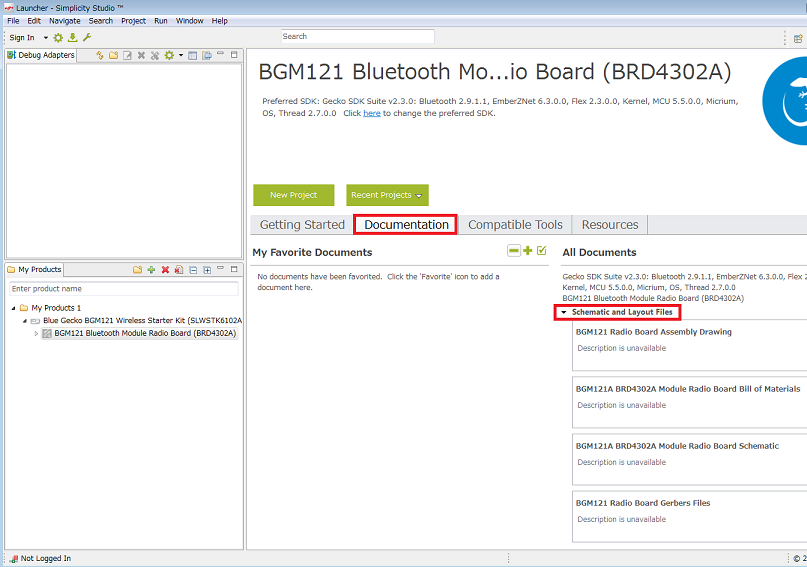807x567 pixels.
Task: Click 'here' link to change preferred SDK
Action: click(x=372, y=113)
